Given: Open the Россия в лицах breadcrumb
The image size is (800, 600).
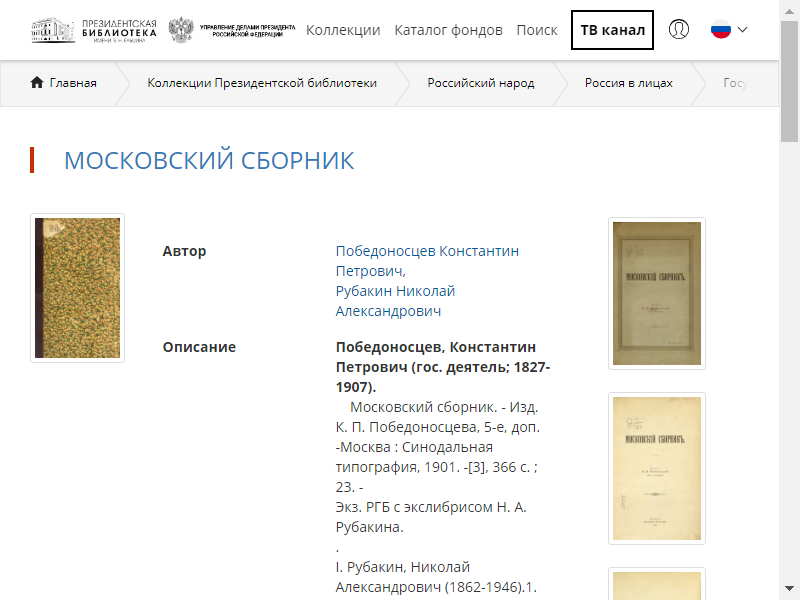Looking at the screenshot, I should (x=629, y=83).
